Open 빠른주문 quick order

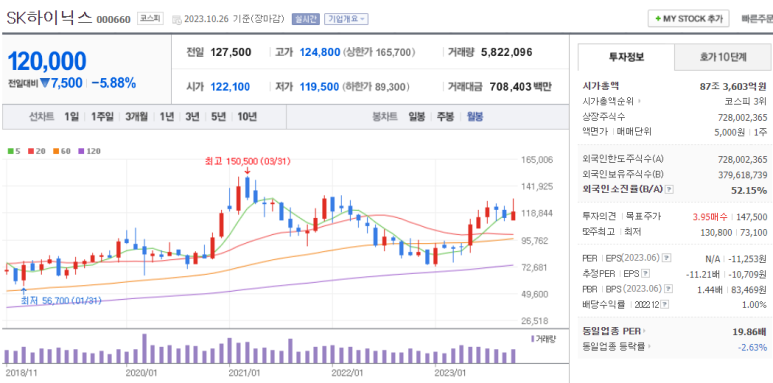pos(757,19)
